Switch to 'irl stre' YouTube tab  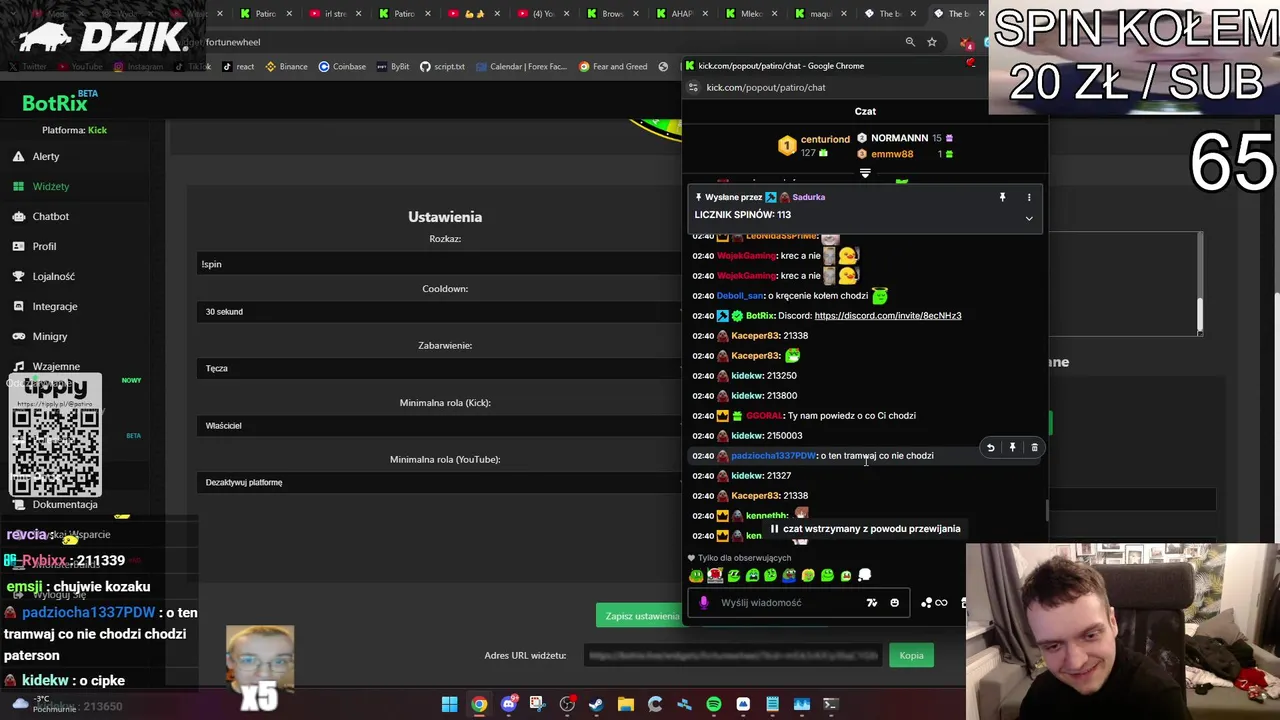[335, 14]
